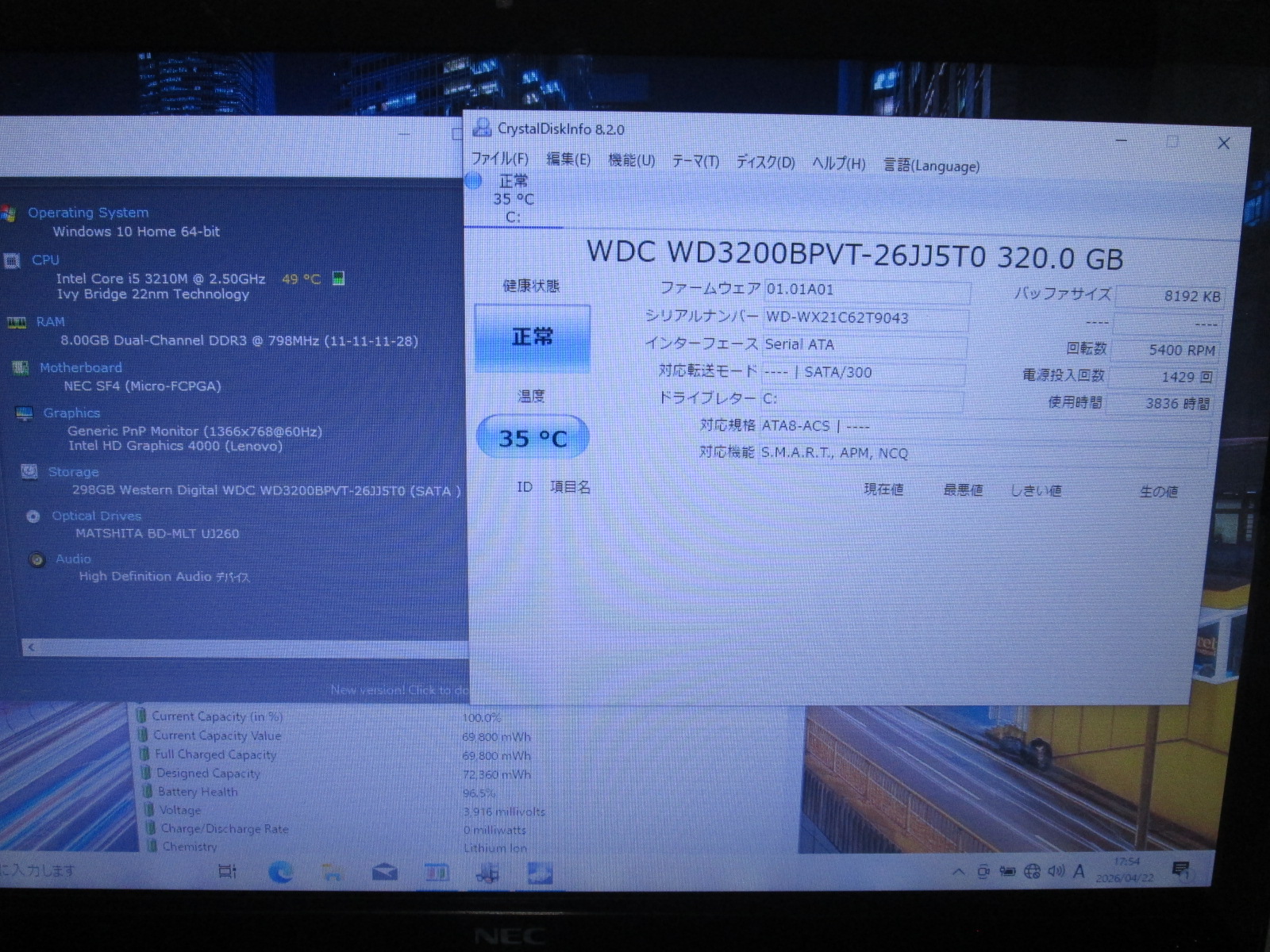Click the green CPU temperature tray icon
Screen dimensions: 1270x952
click(338, 278)
